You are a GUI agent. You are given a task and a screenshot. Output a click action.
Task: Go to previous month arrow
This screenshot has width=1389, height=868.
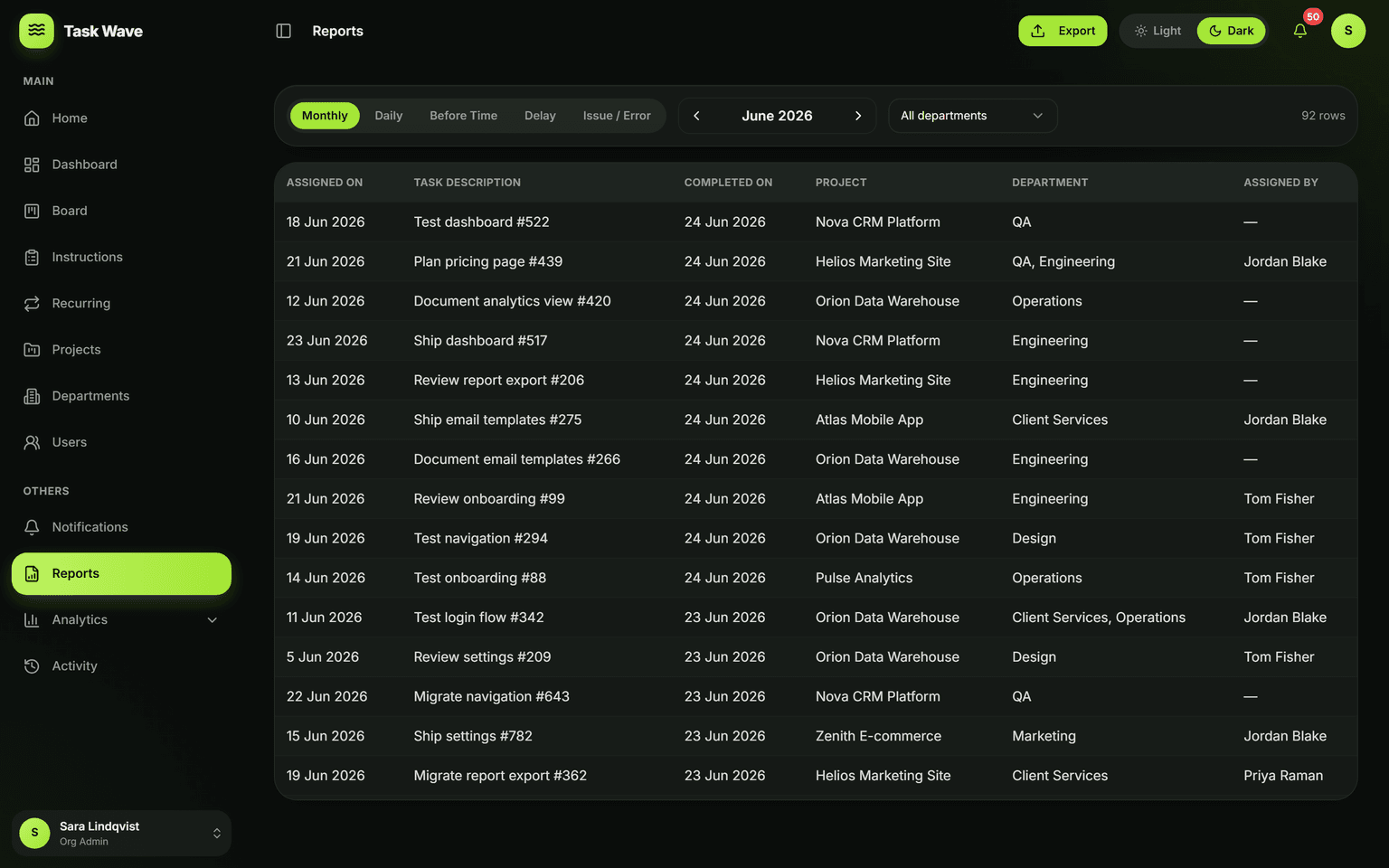pyautogui.click(x=696, y=116)
